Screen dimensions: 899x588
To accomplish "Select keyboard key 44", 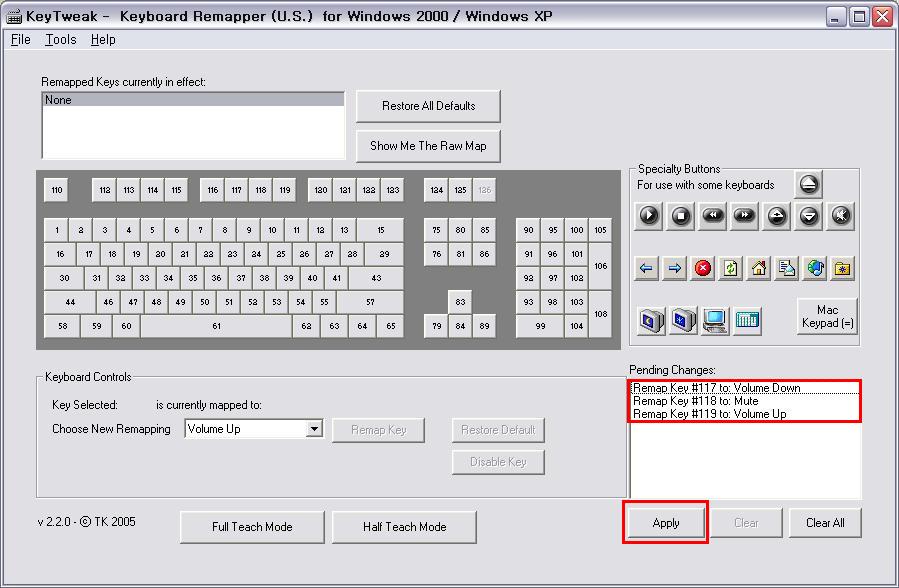I will [x=70, y=302].
